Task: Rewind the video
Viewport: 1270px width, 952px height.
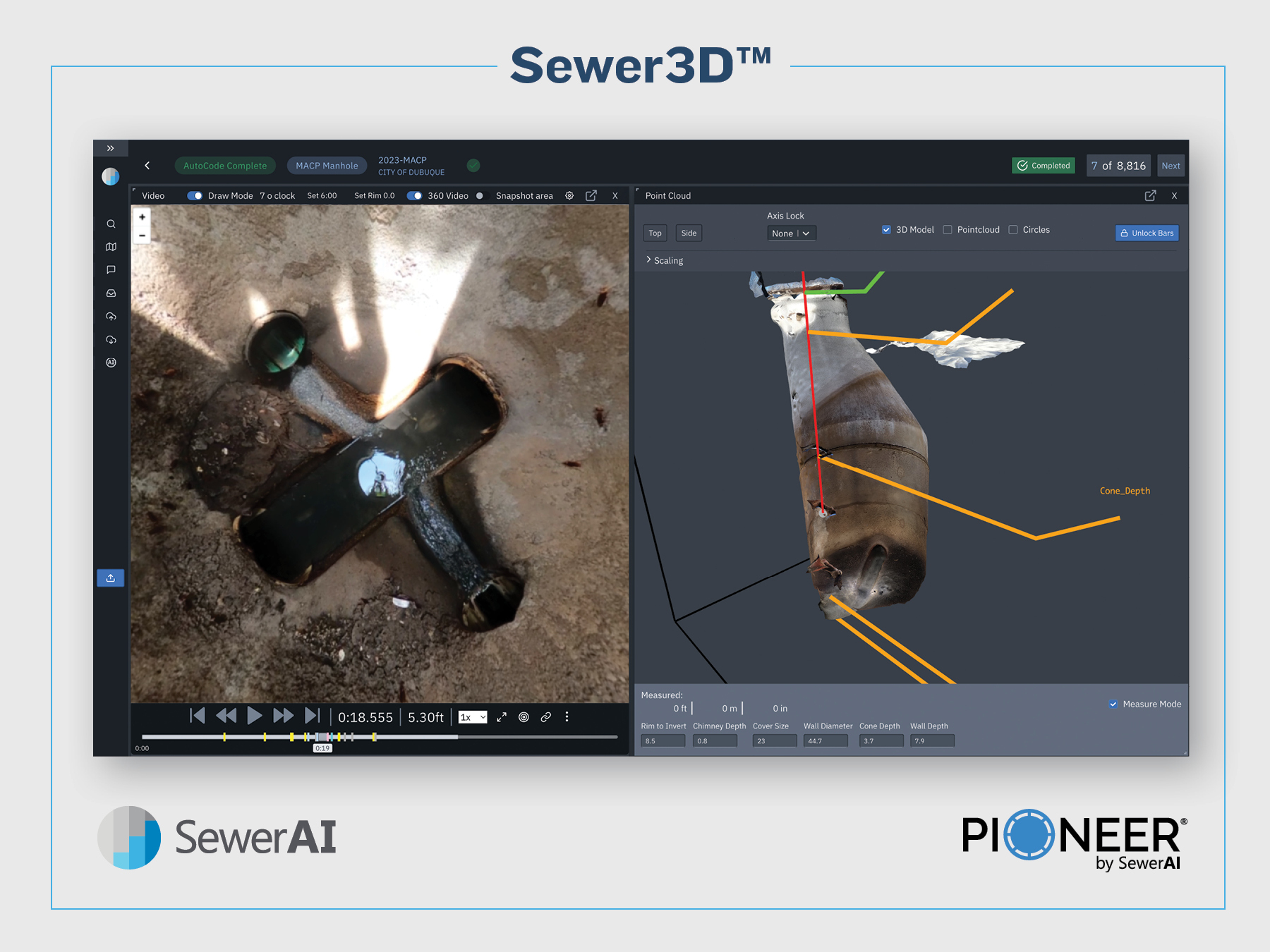Action: tap(226, 716)
